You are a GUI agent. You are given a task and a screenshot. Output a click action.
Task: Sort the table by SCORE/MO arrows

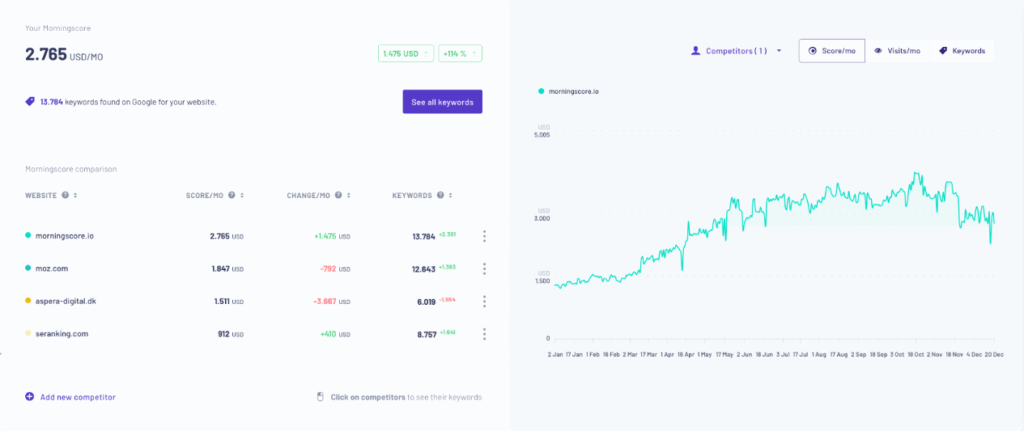(x=242, y=195)
